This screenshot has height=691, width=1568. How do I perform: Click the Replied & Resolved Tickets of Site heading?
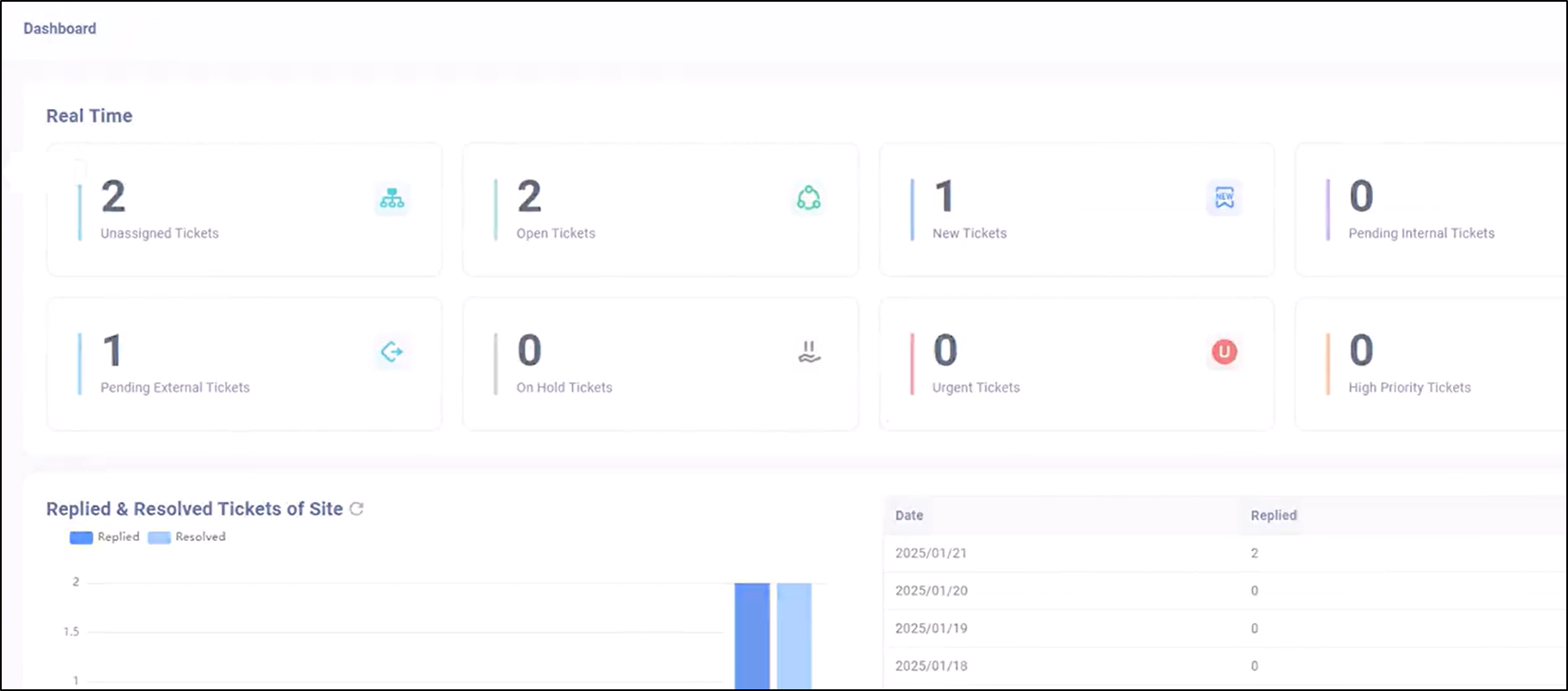pyautogui.click(x=195, y=509)
